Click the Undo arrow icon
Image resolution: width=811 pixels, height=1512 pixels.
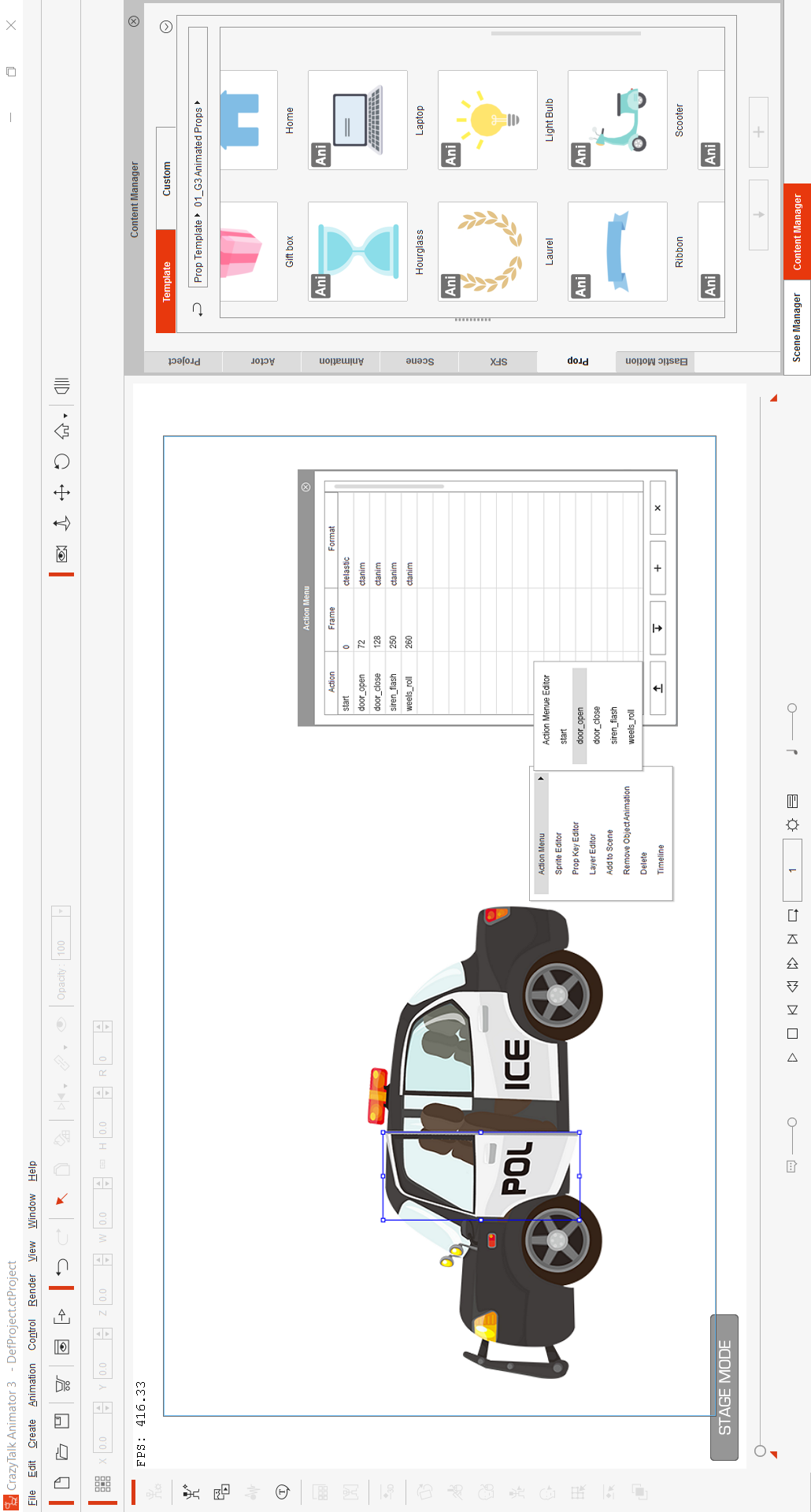coord(62,1267)
